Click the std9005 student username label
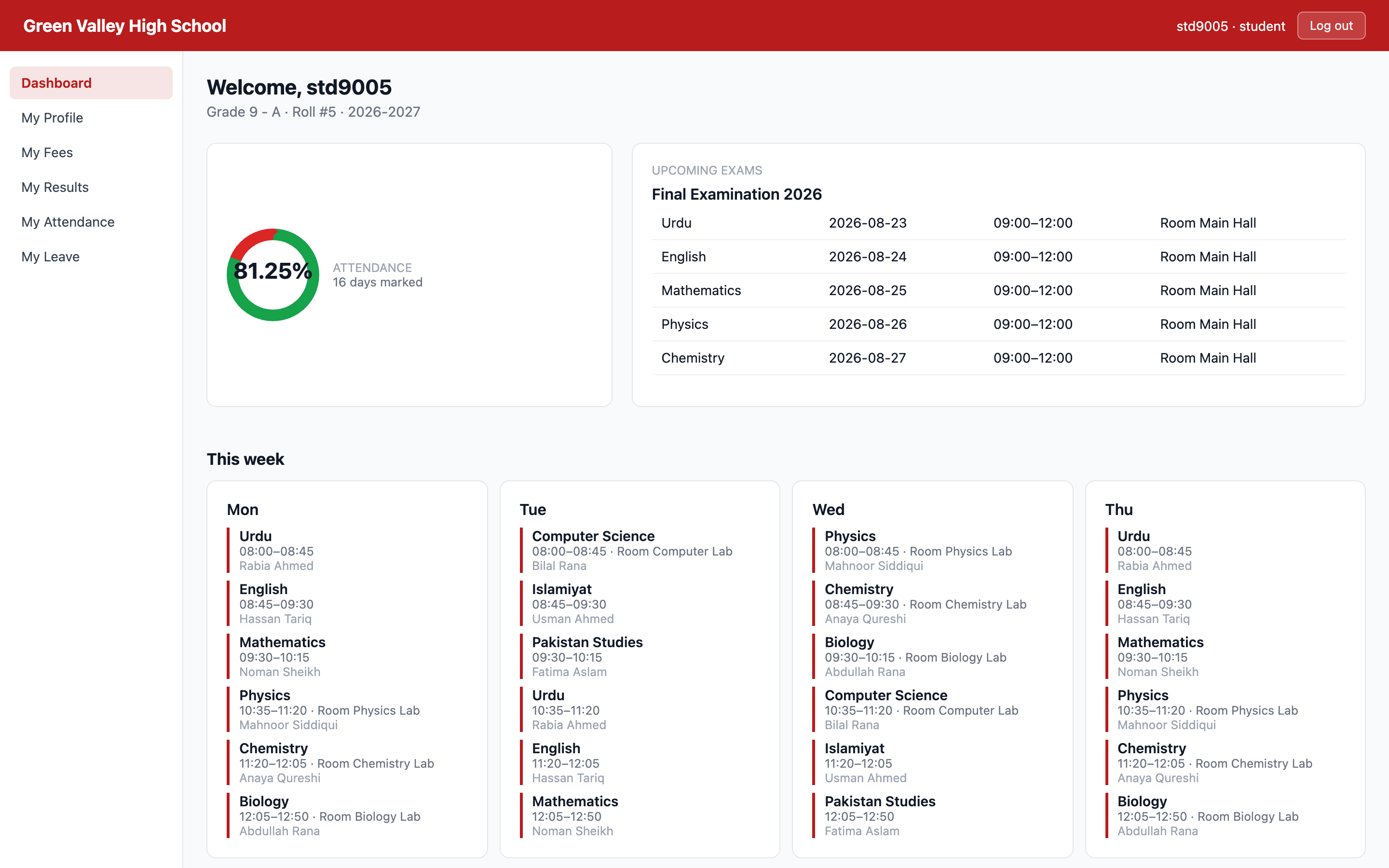The height and width of the screenshot is (868, 1389). click(1231, 26)
